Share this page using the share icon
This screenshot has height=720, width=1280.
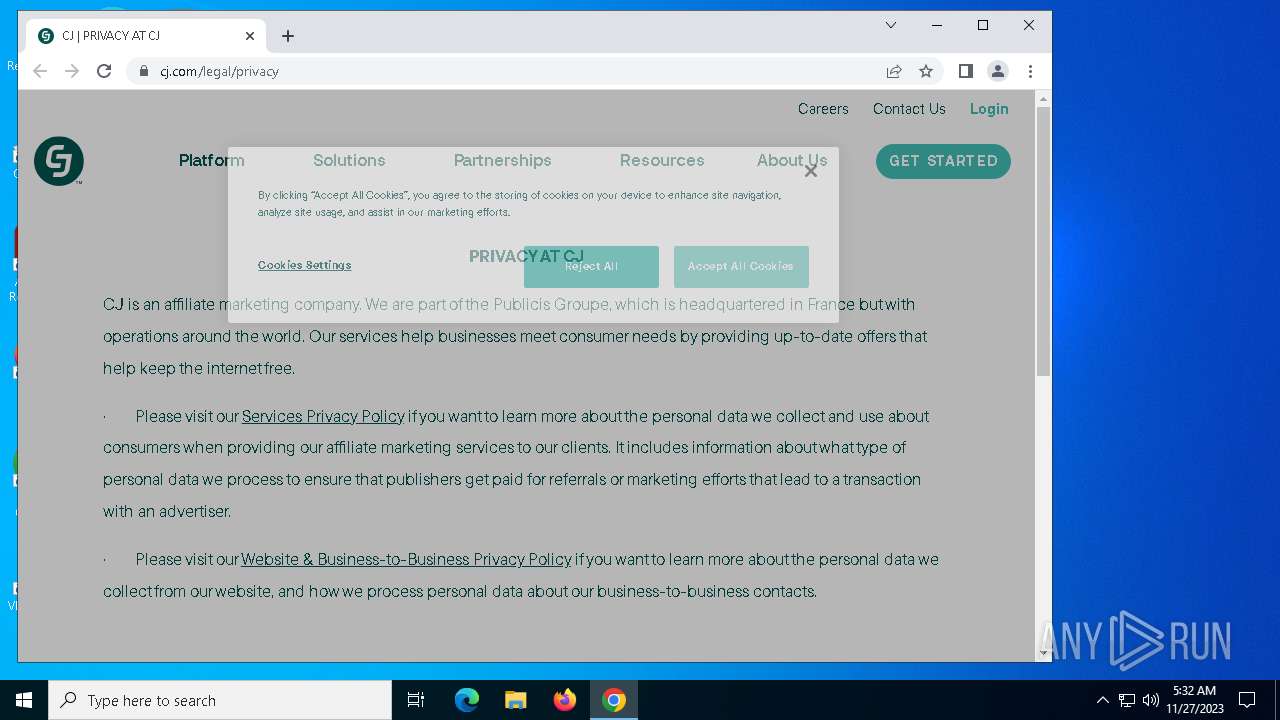[x=894, y=71]
